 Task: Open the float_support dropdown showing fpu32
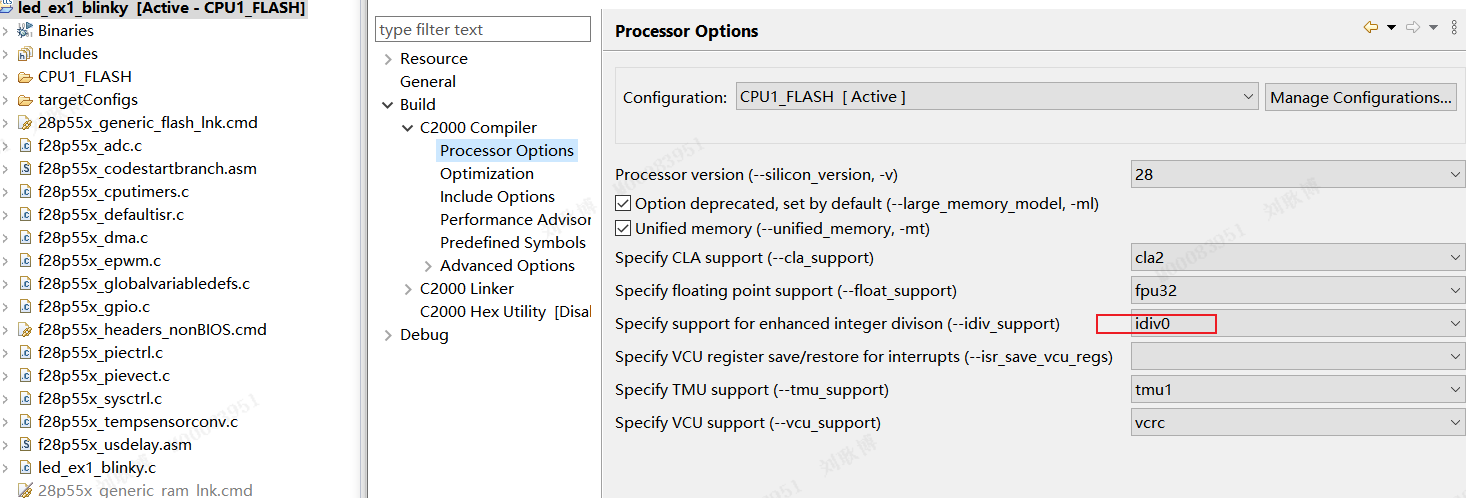click(x=1298, y=291)
